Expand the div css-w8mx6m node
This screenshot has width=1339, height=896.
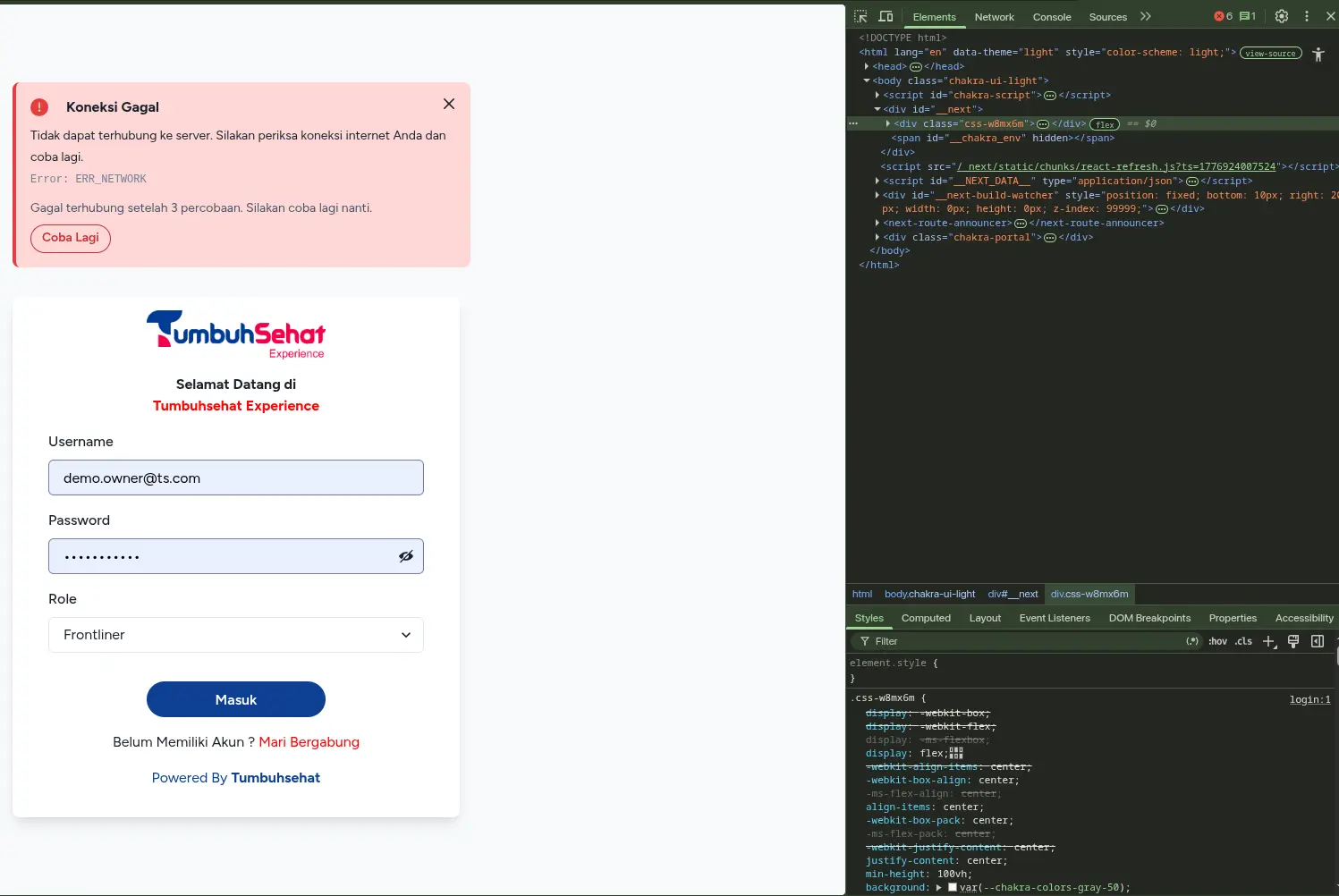(x=888, y=123)
